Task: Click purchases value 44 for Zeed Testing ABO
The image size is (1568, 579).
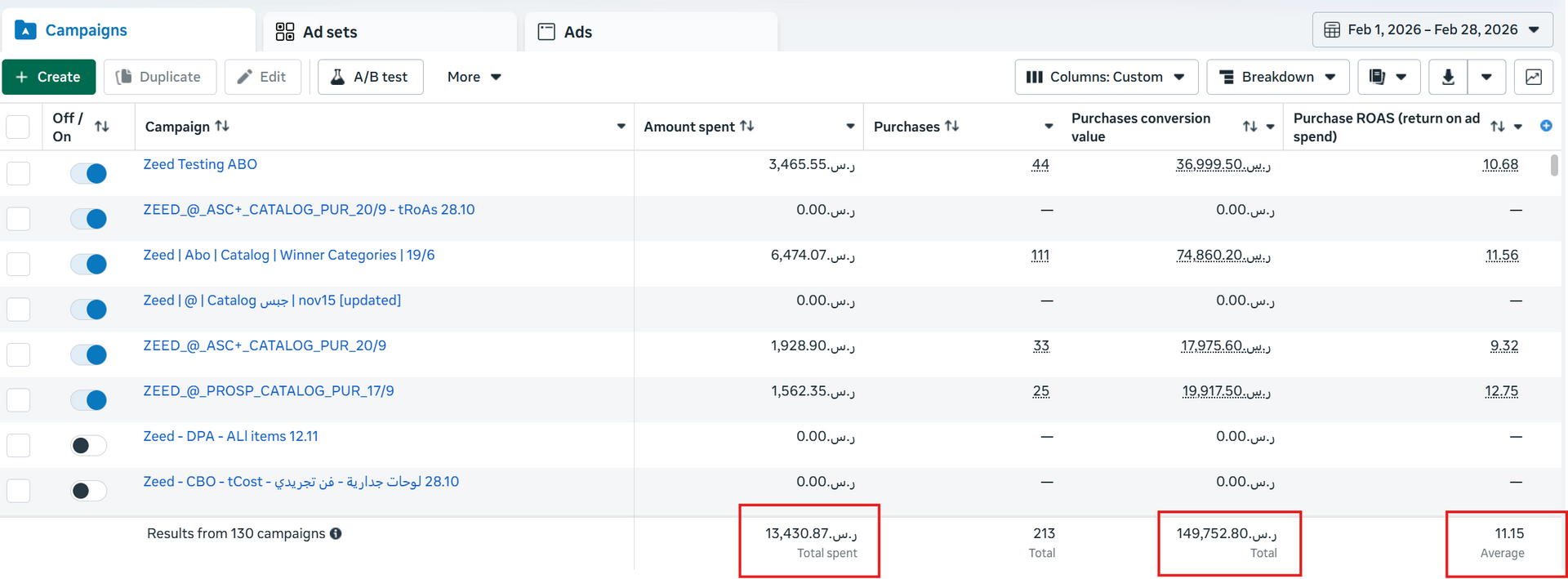Action: 1040,164
